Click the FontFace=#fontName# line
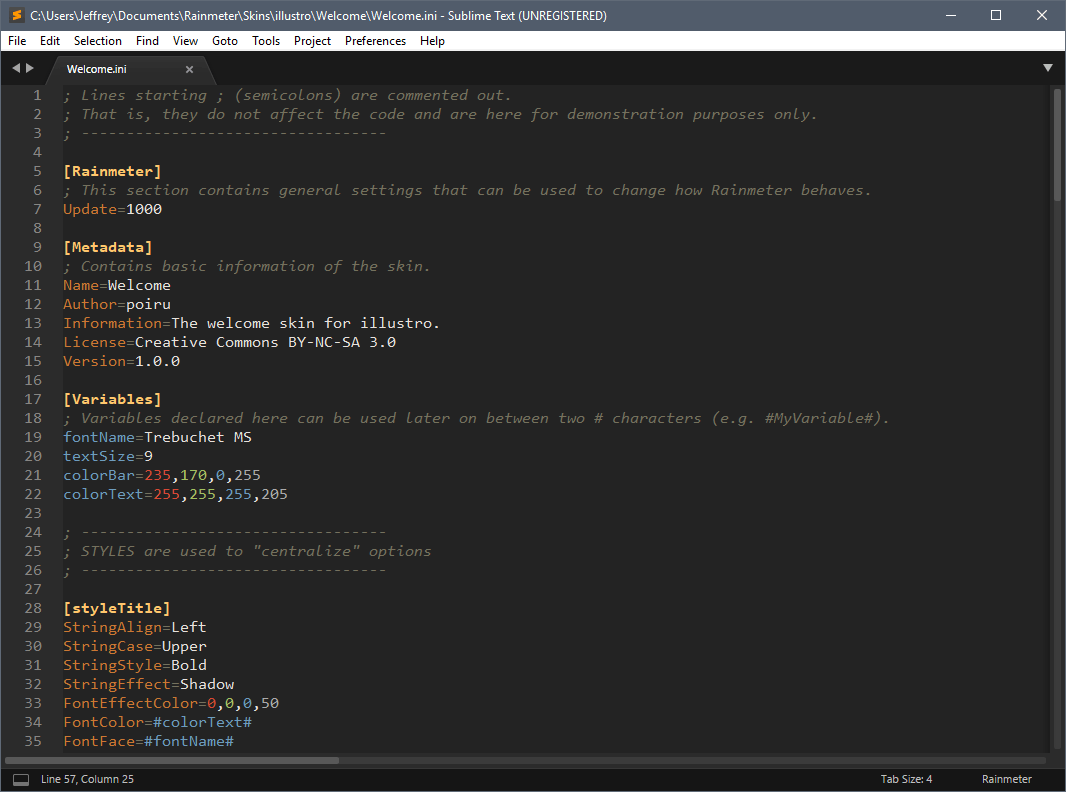Screen dimensions: 1066x792 point(148,742)
